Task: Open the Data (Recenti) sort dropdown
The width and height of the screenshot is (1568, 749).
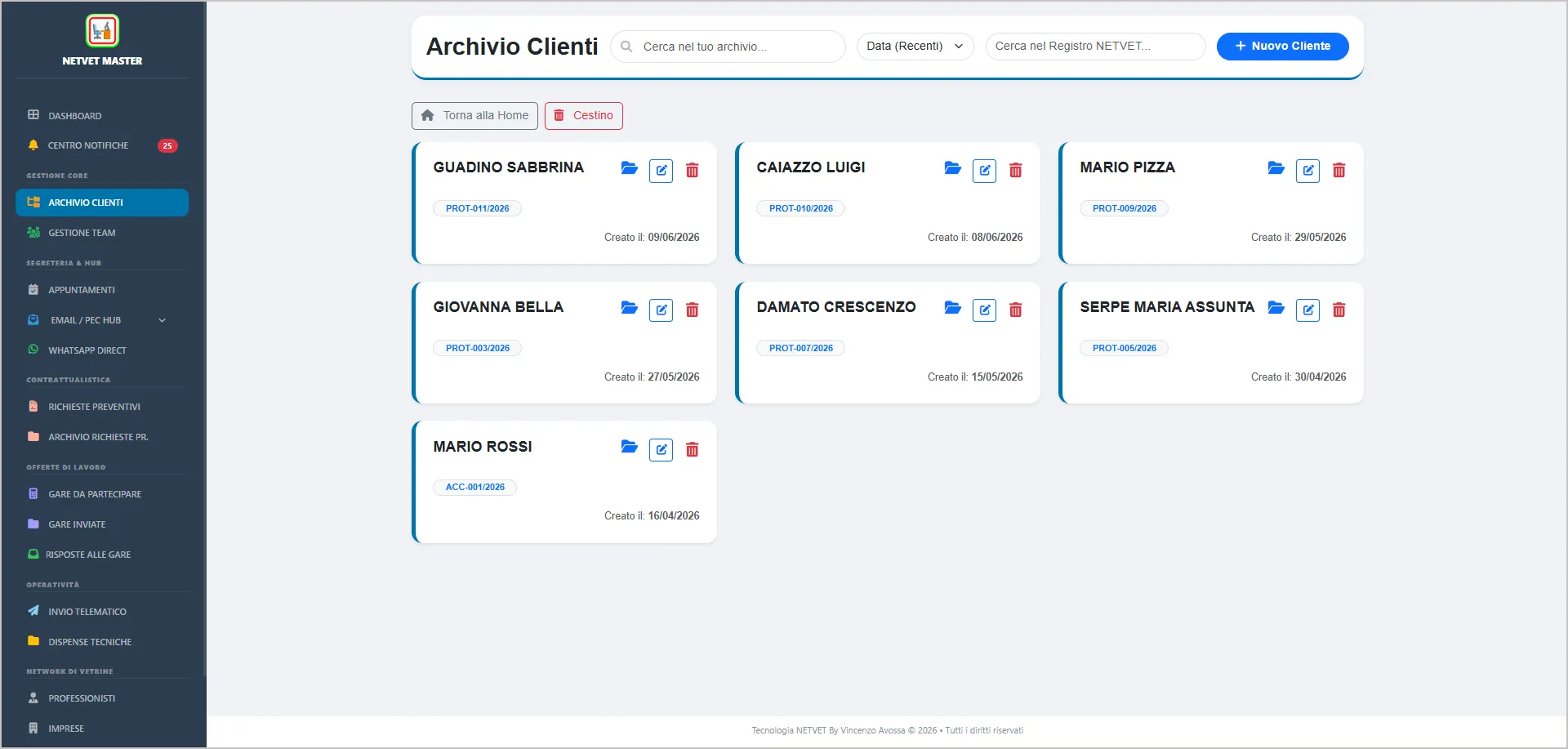Action: pos(915,47)
